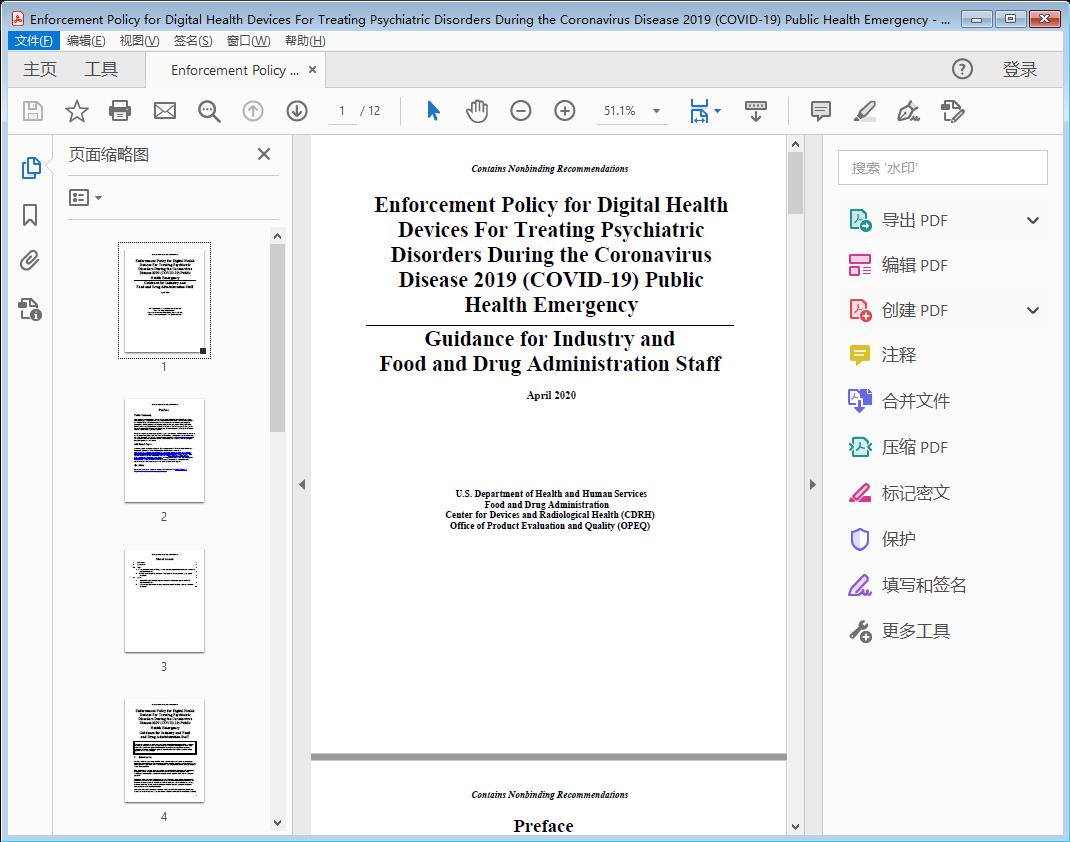
Task: Expand the 导出 PDF options chevron
Action: click(1032, 219)
